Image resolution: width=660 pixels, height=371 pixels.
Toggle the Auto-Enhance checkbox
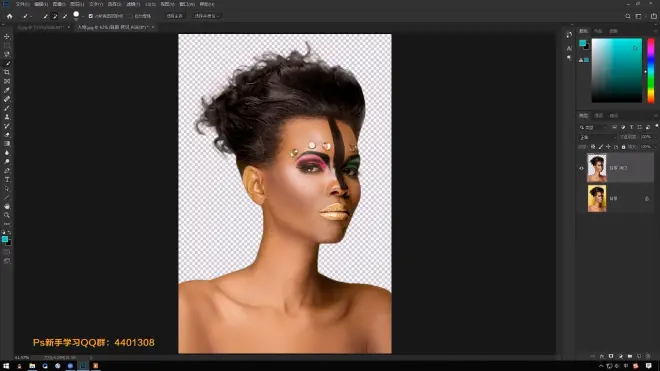pos(130,16)
